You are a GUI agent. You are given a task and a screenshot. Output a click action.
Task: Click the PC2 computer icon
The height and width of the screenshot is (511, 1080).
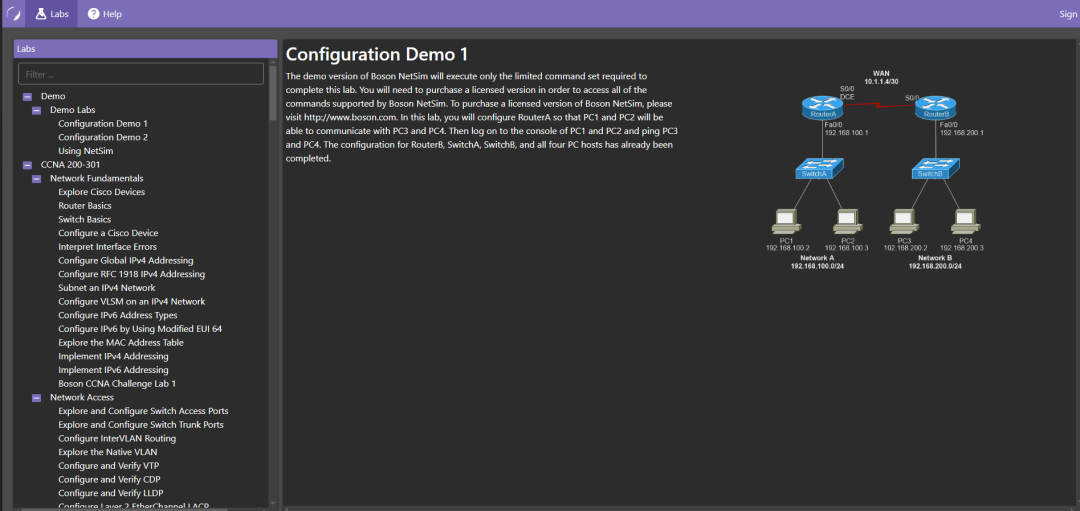(847, 220)
